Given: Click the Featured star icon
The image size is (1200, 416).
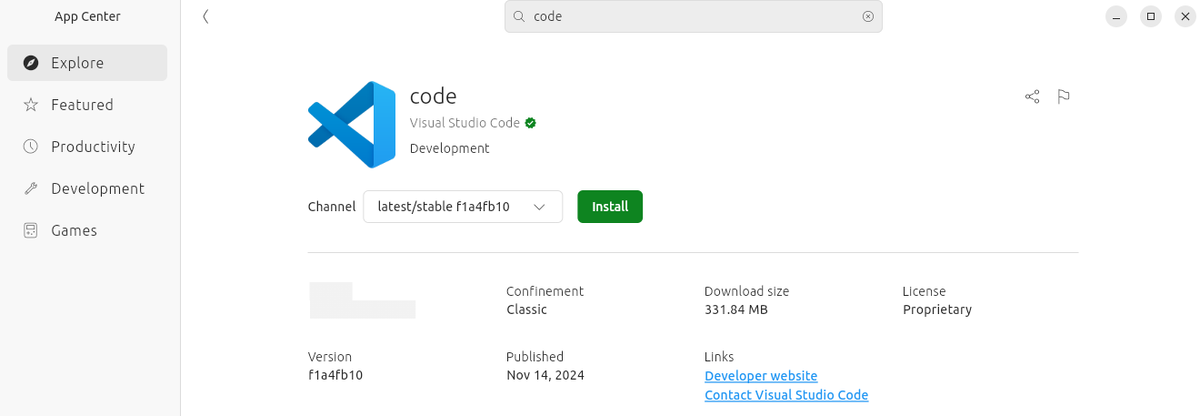Looking at the screenshot, I should (x=31, y=105).
